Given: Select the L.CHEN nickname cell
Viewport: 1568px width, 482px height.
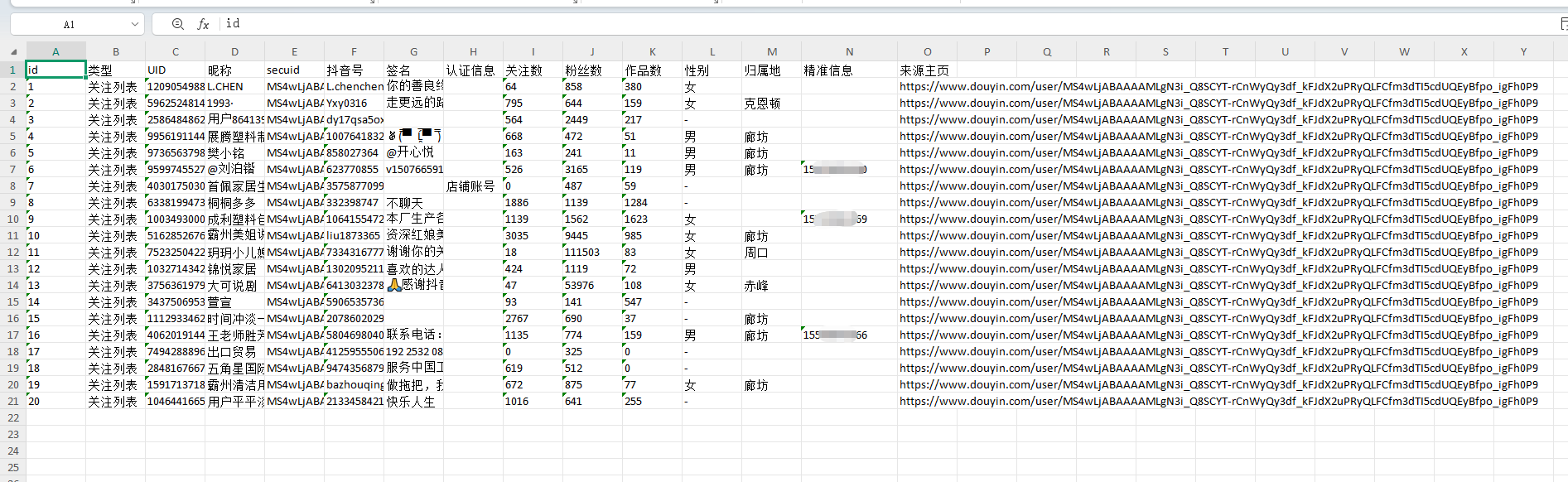Looking at the screenshot, I should 226,87.
